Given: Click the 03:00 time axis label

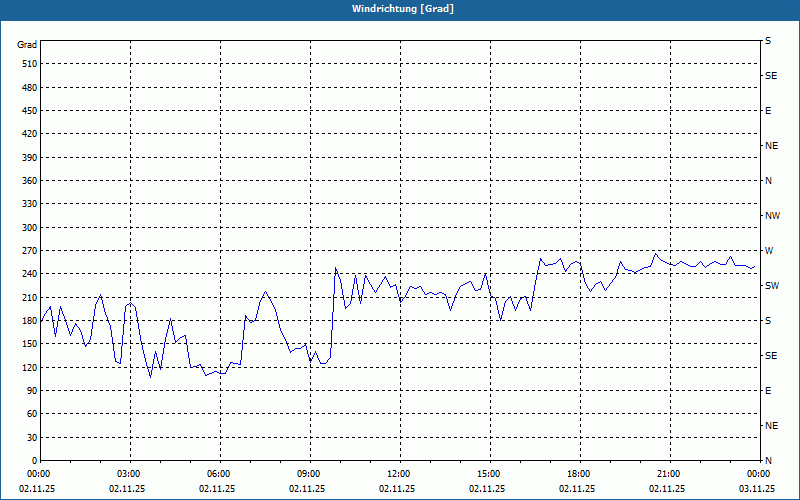Looking at the screenshot, I should point(130,474).
